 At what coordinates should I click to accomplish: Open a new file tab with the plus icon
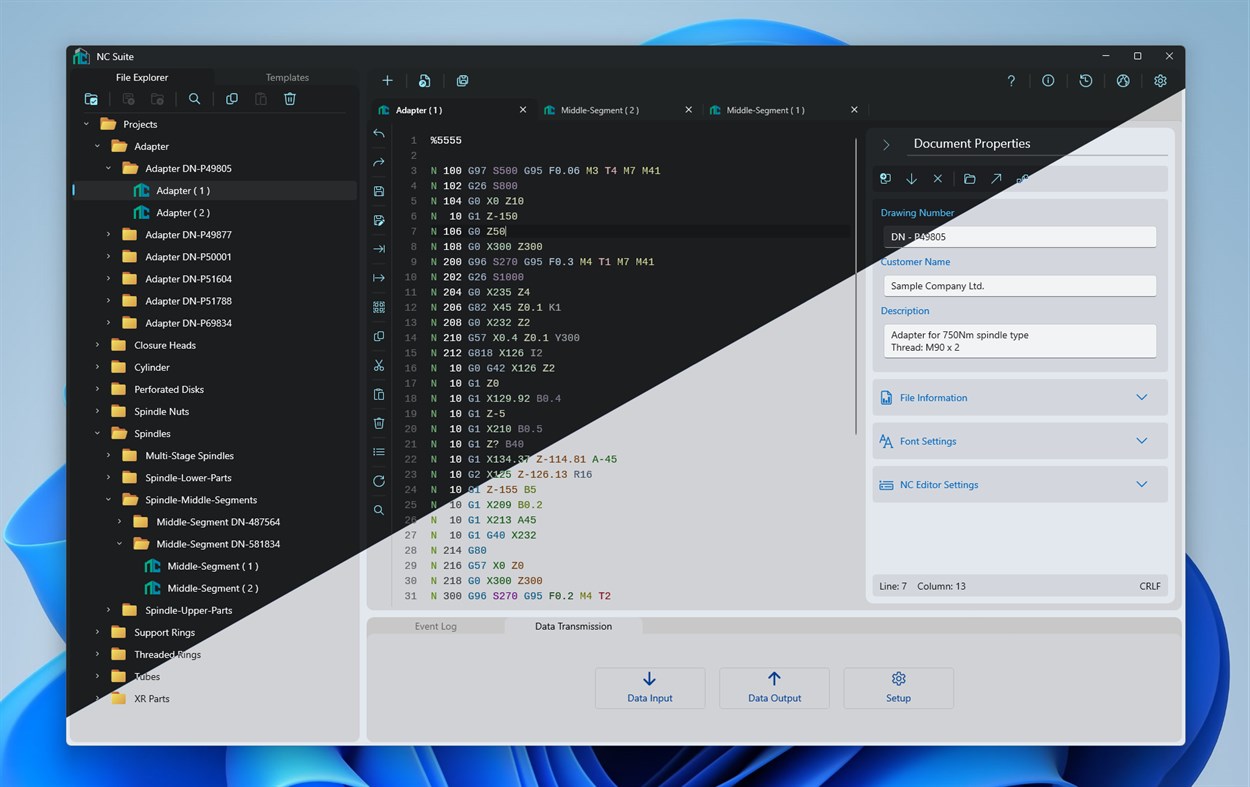[387, 80]
